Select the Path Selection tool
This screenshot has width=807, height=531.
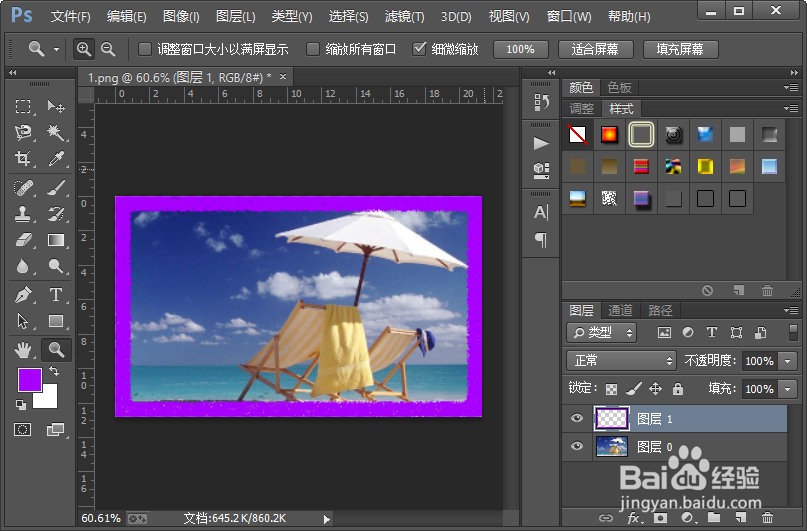(23, 321)
